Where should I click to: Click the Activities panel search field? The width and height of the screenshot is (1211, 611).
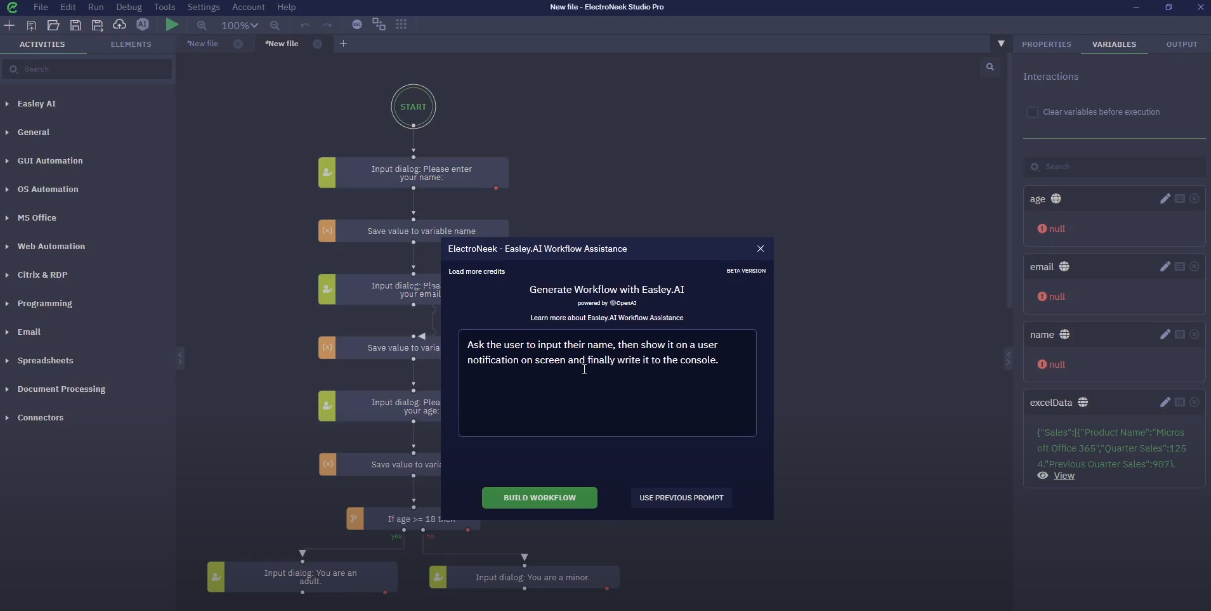(88, 69)
